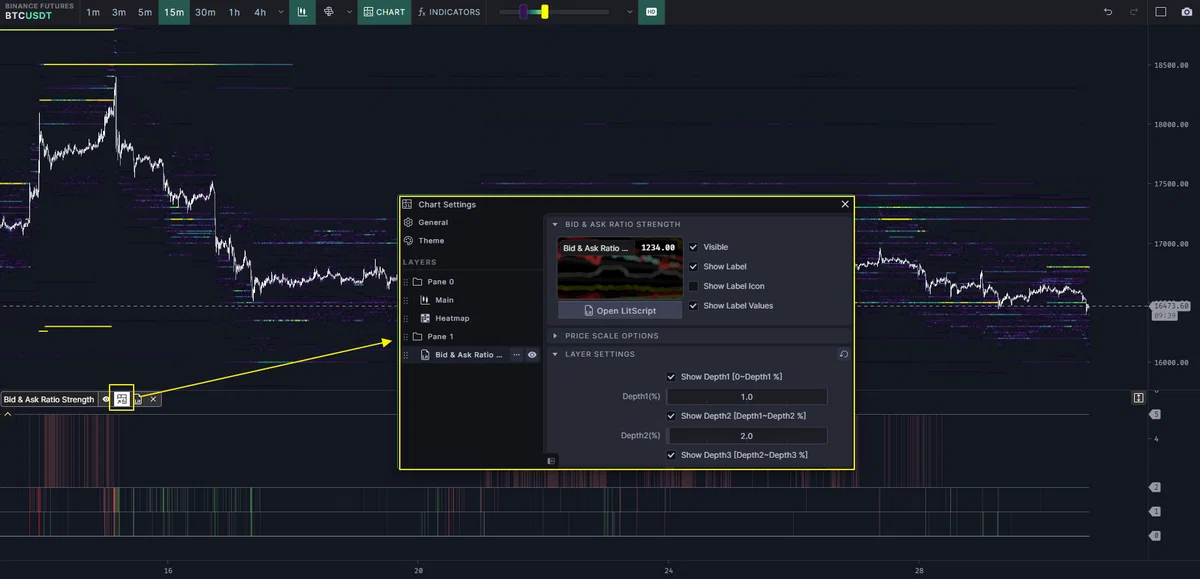The height and width of the screenshot is (579, 1200).
Task: Click the script file icon on the indicator pane label
Action: tap(138, 399)
